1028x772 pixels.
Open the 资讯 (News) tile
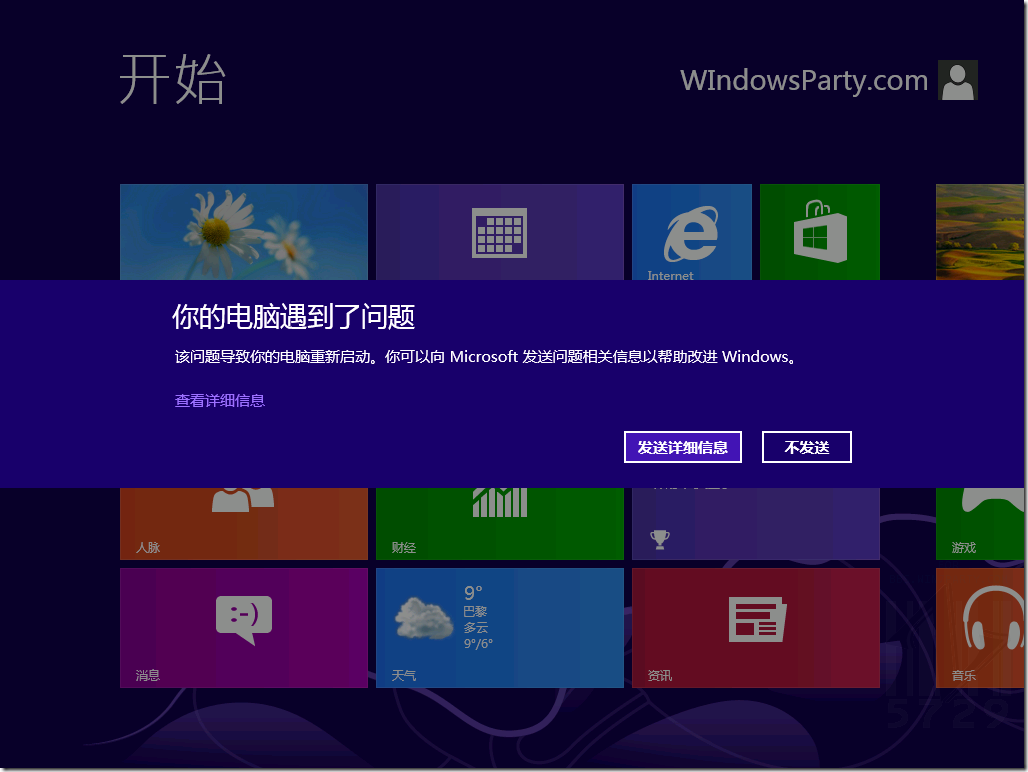coord(756,627)
